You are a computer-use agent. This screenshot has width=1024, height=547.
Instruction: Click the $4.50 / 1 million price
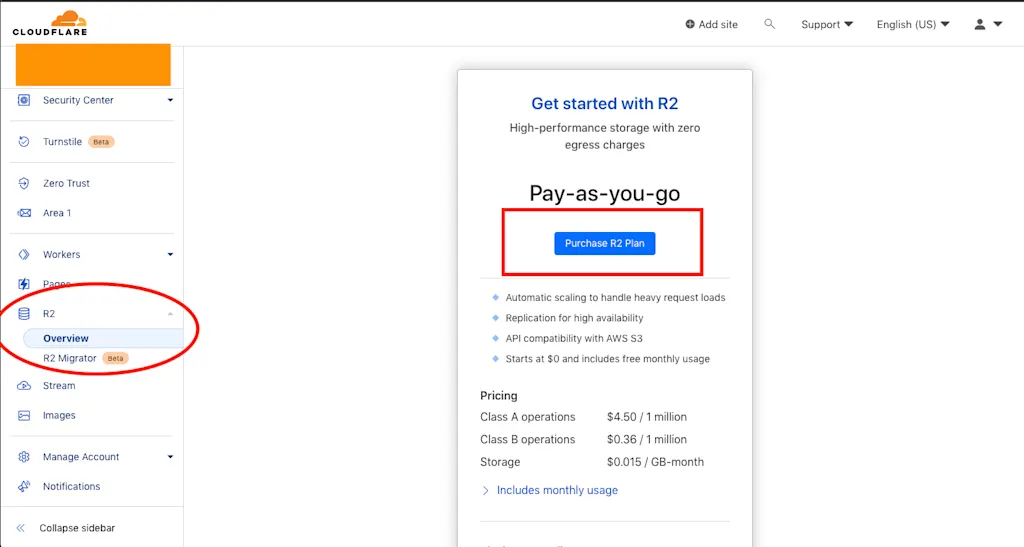coord(647,417)
